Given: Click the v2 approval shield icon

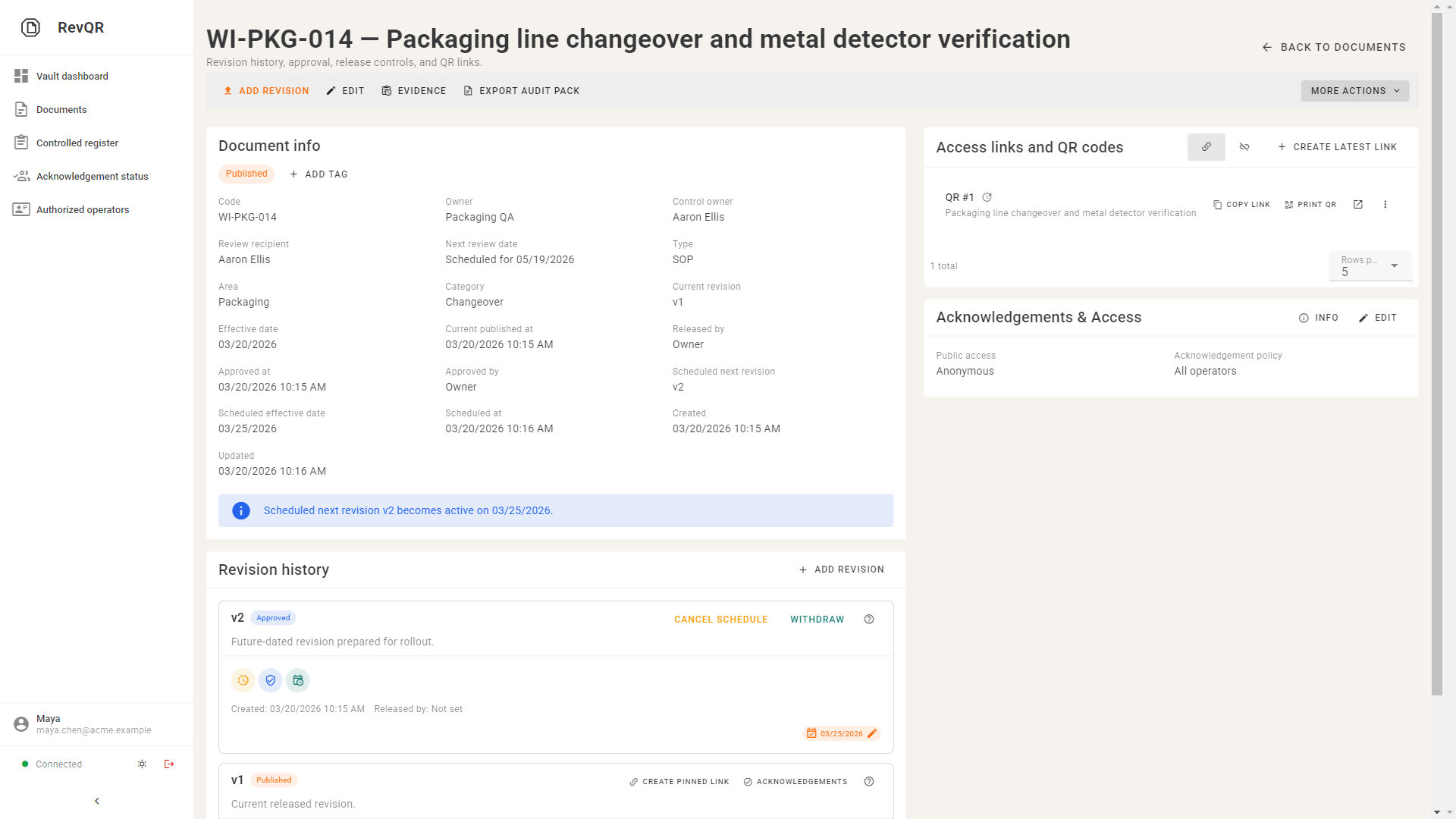Looking at the screenshot, I should 271,680.
